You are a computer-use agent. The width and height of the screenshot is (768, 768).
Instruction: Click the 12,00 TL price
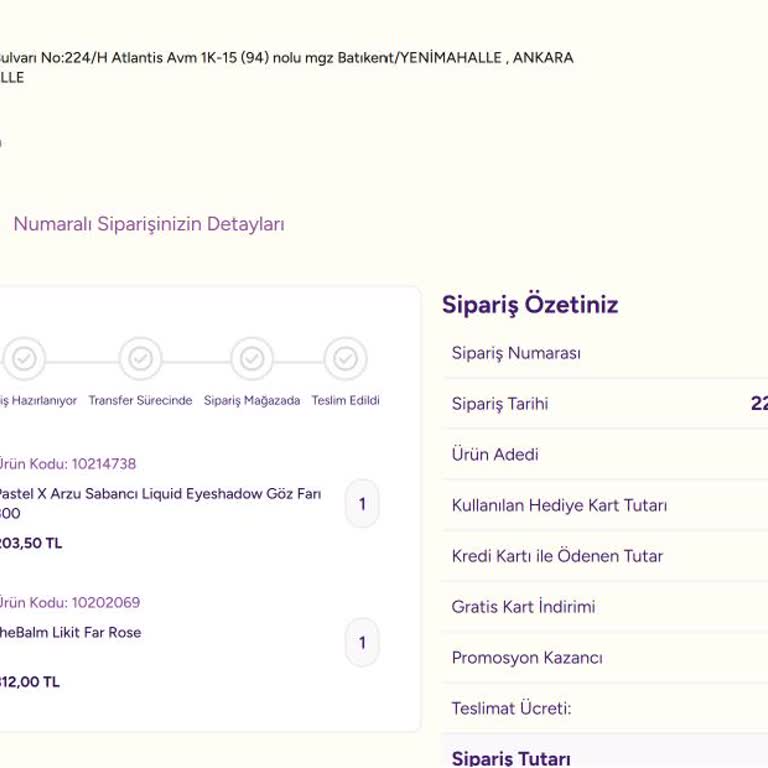click(29, 682)
